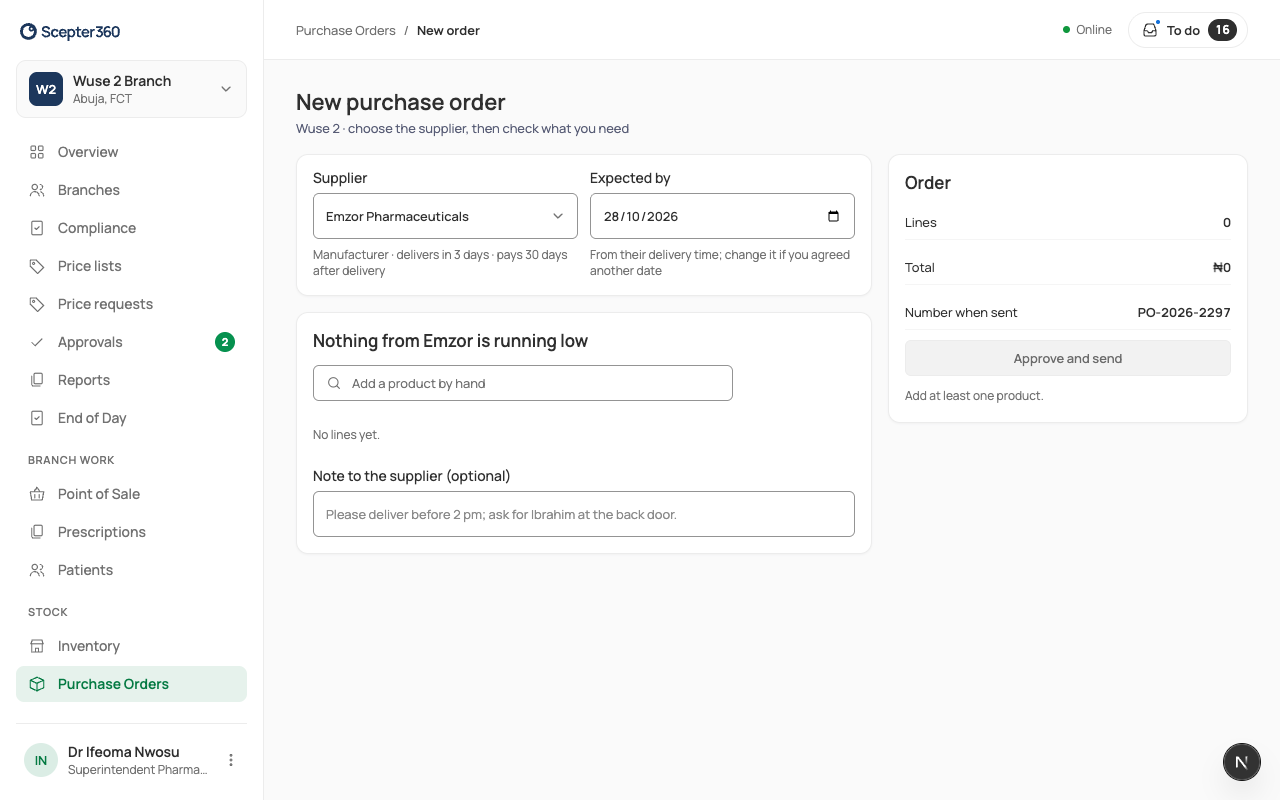Click the Compliance checklist icon
Viewport: 1280px width, 800px height.
point(37,228)
